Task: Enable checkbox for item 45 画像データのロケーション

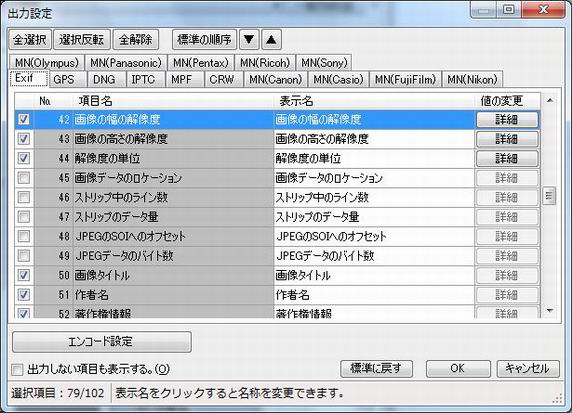Action: [24, 178]
